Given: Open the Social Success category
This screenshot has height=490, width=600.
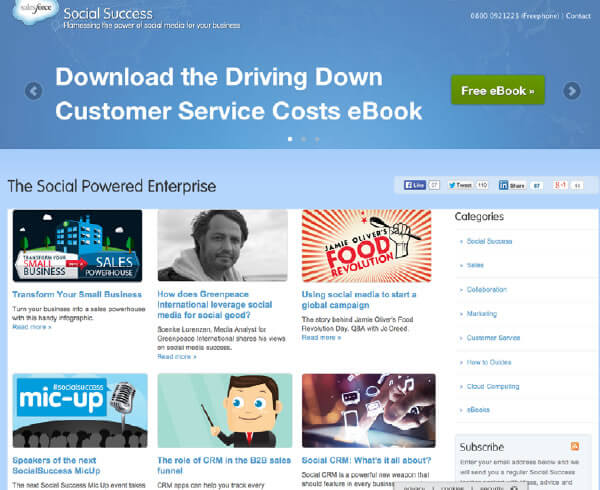Looking at the screenshot, I should 489,241.
